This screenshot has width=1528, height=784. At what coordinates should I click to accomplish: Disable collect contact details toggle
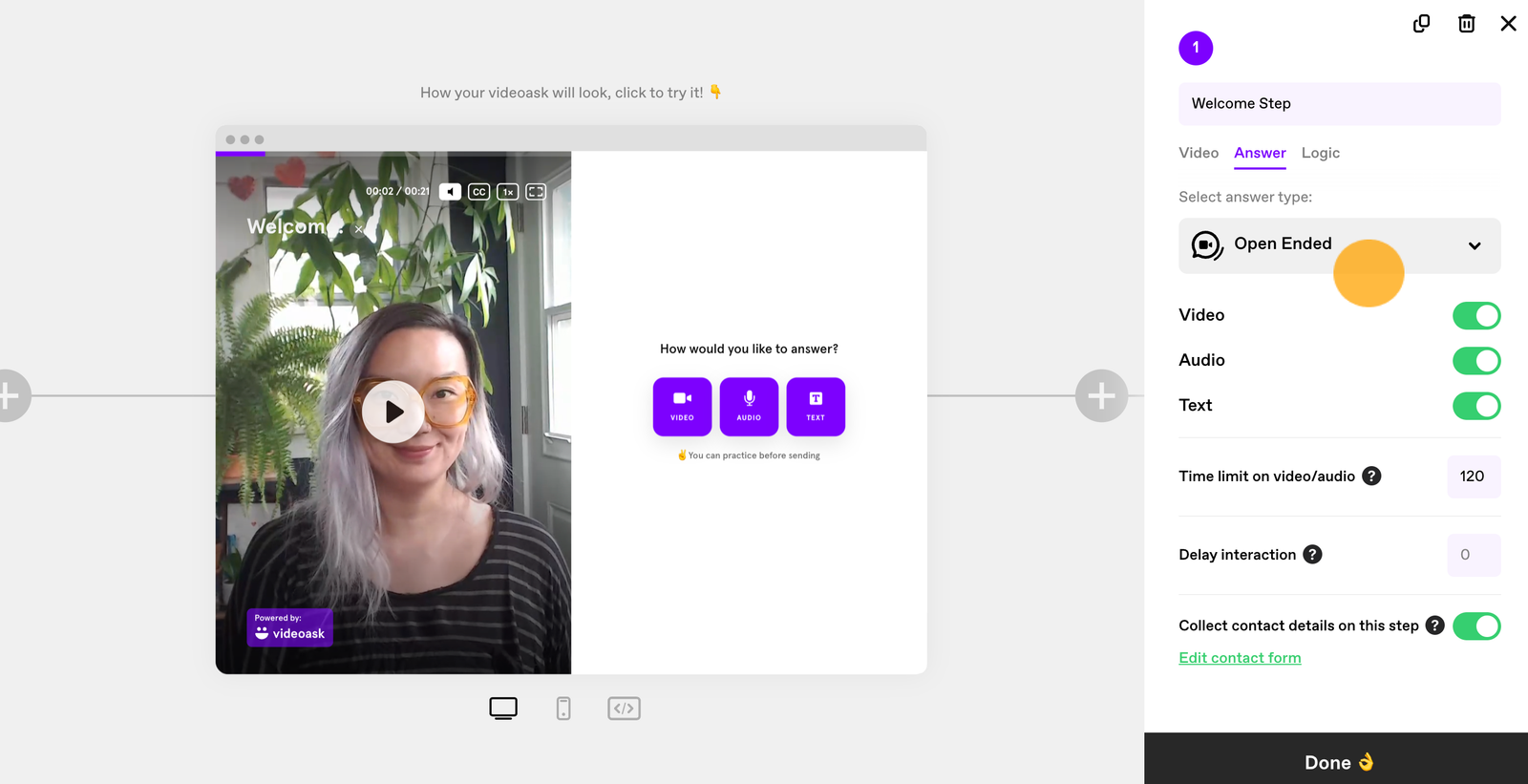coord(1476,626)
